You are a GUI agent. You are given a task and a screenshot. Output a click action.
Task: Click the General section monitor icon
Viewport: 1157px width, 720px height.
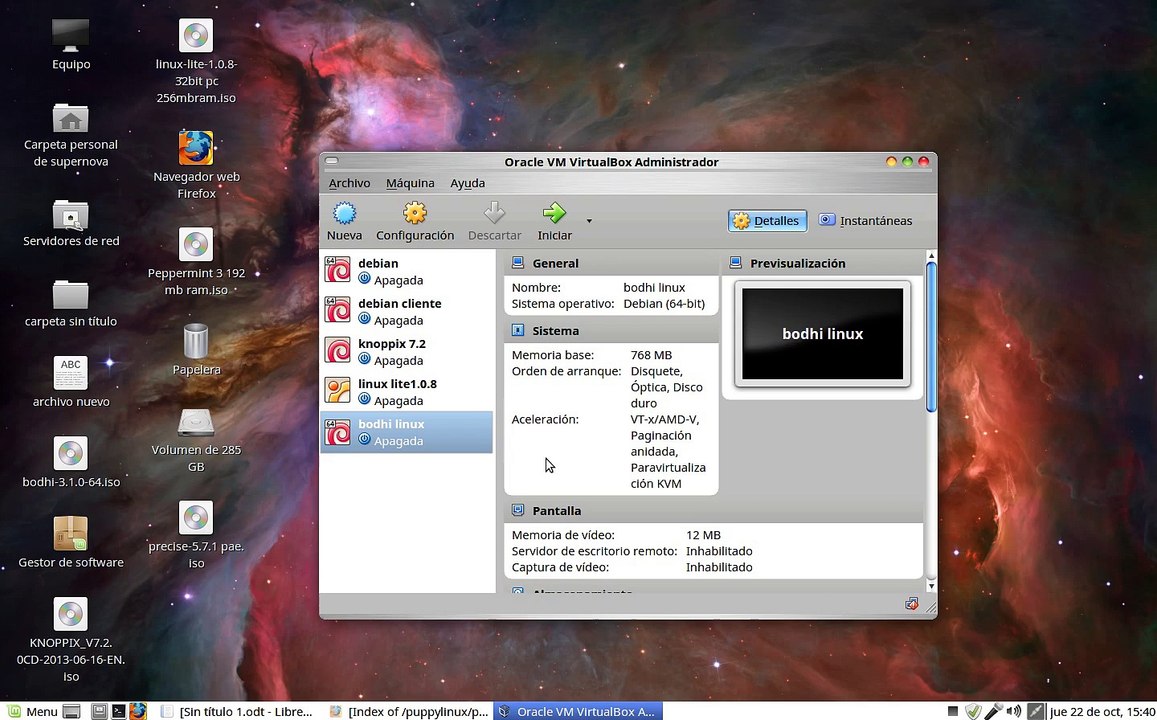click(x=518, y=263)
